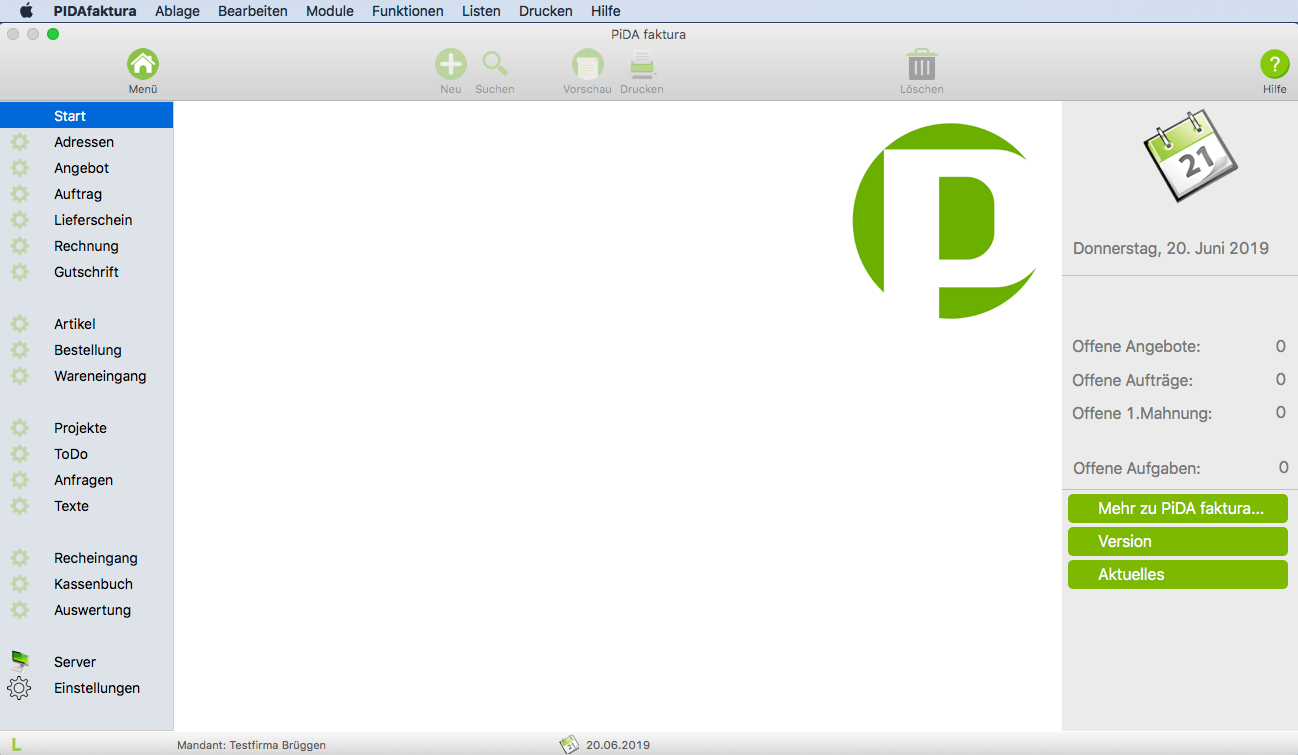The image size is (1298, 755).
Task: Click the gear icon beside Auswertung
Action: tap(19, 610)
